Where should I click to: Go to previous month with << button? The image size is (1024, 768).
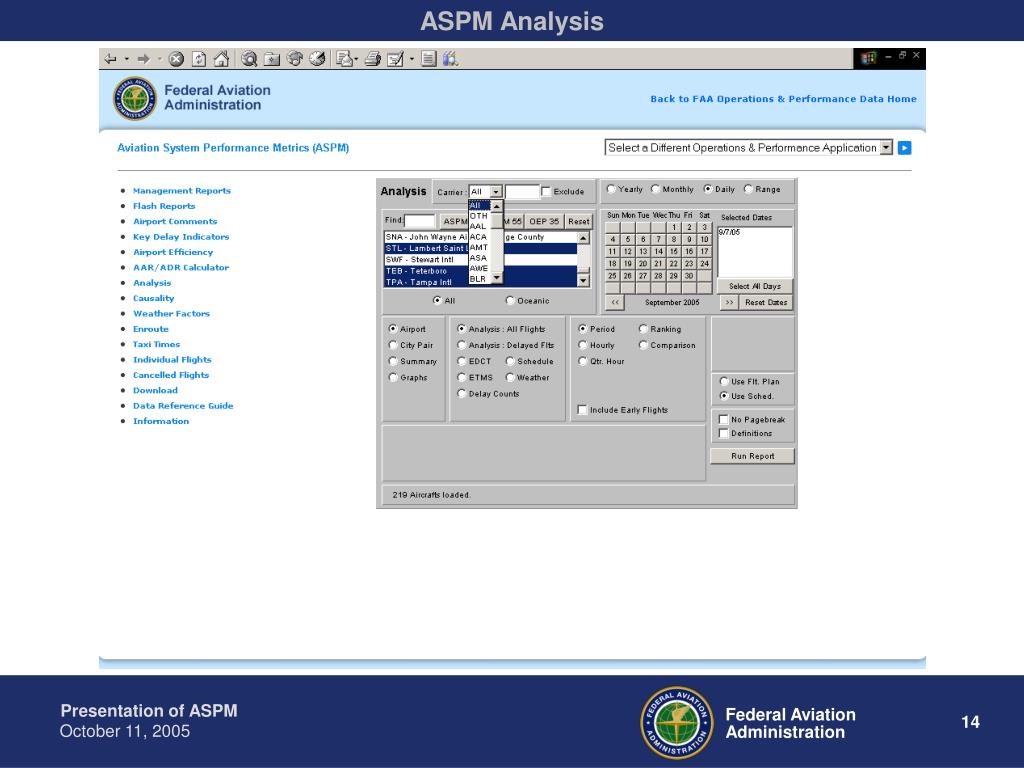pos(615,302)
